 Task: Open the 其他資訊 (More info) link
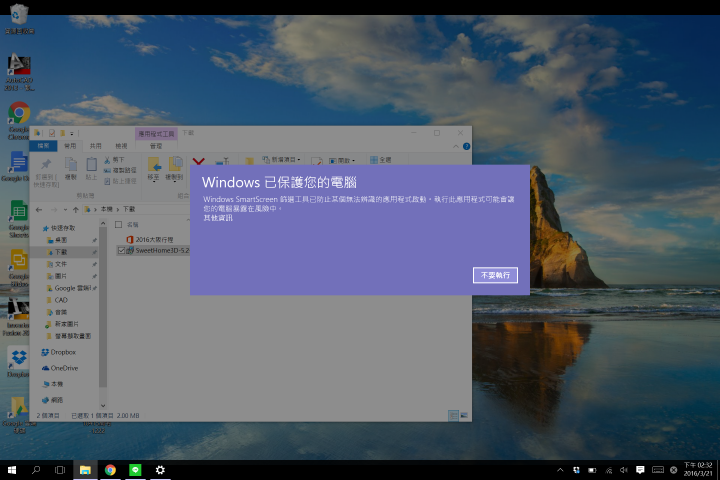218,218
